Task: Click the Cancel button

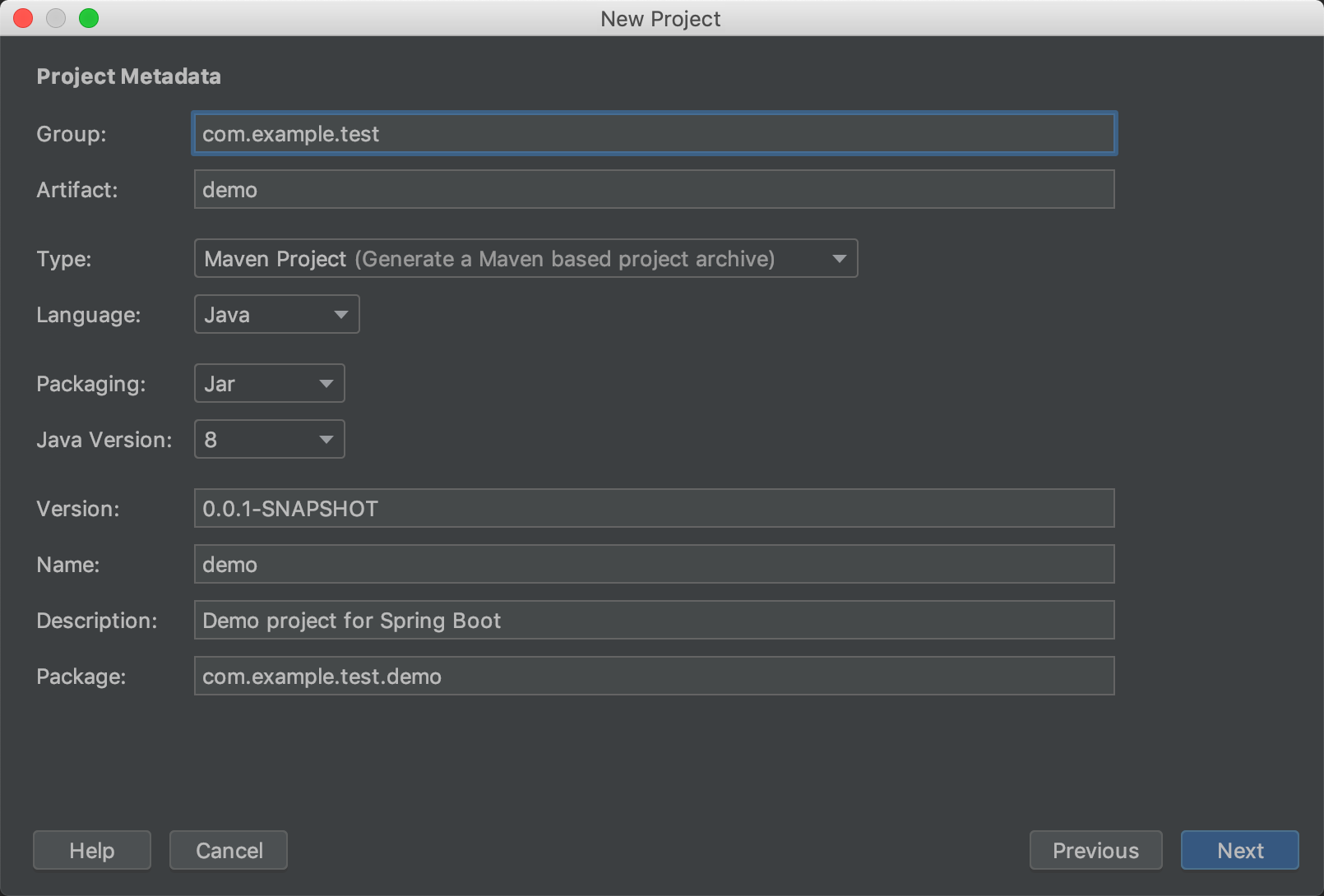Action: click(x=229, y=851)
